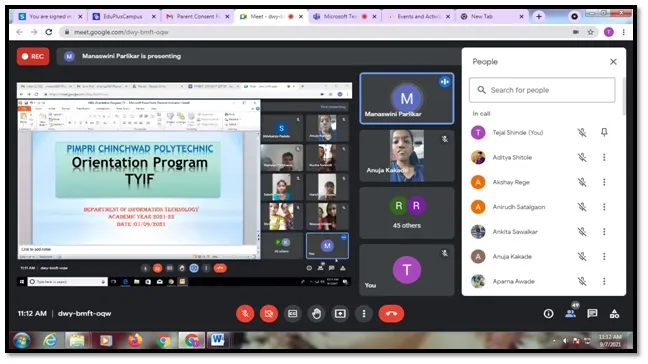
Task: Close the Microsoft Teams tab
Action: [374, 17]
